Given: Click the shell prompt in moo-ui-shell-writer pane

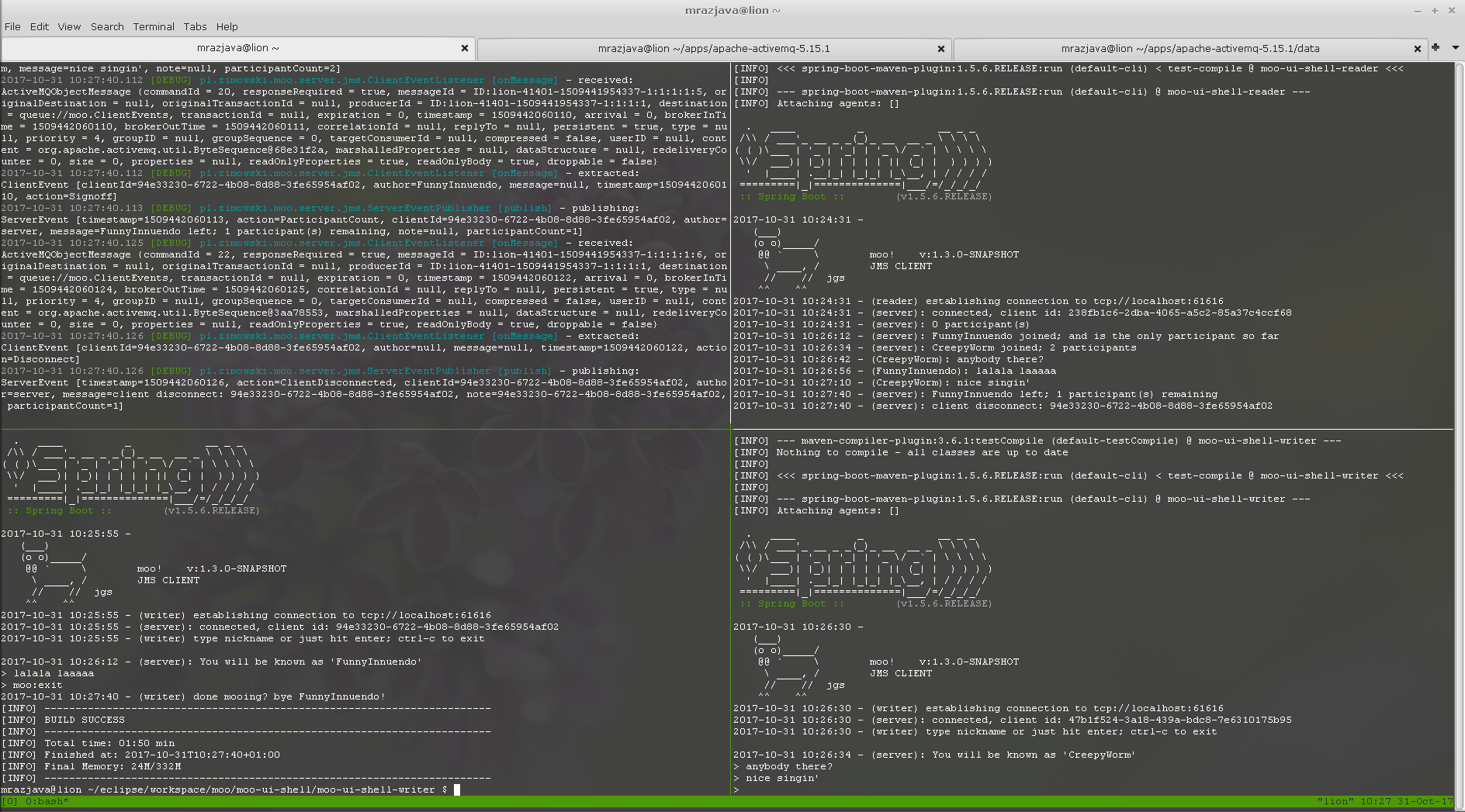Looking at the screenshot, I should coord(457,790).
